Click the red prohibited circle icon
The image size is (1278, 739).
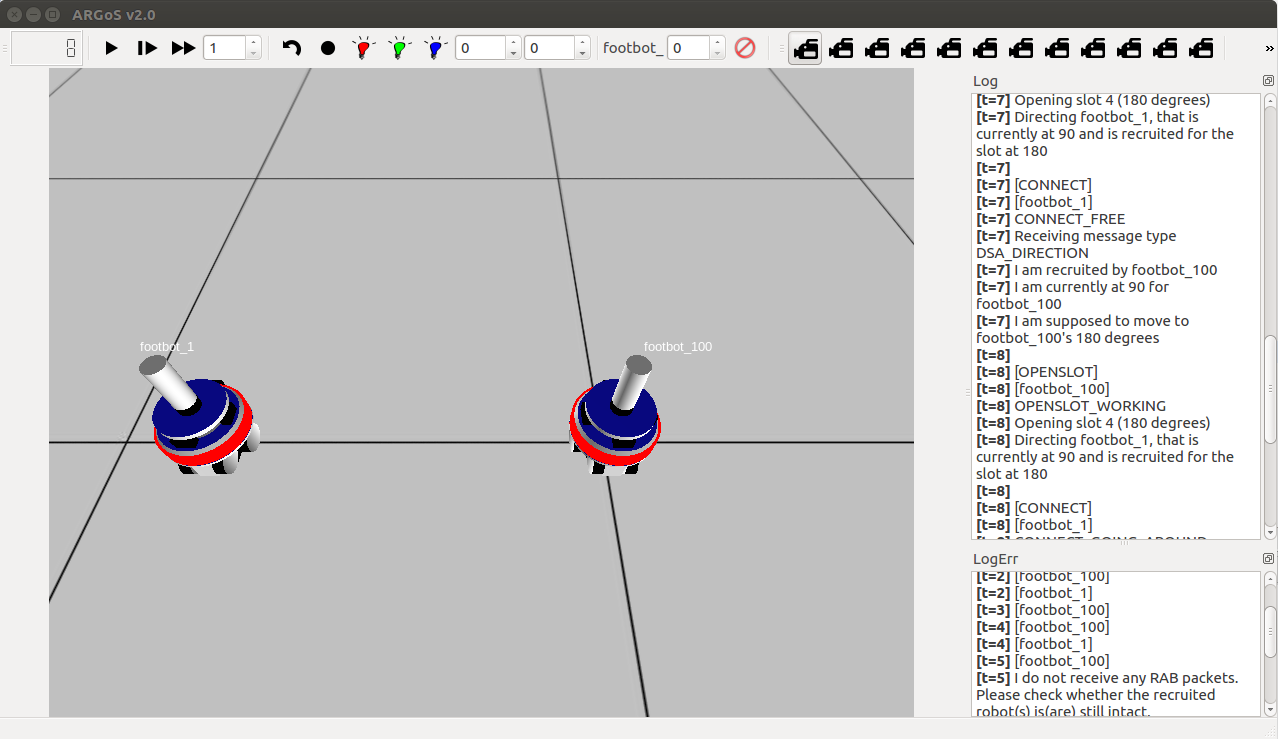(745, 48)
